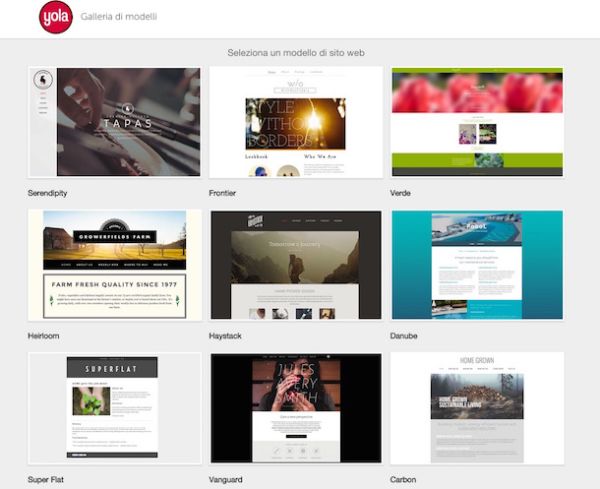This screenshot has width=600, height=489.
Task: Click the Danube name label
Action: tap(406, 335)
